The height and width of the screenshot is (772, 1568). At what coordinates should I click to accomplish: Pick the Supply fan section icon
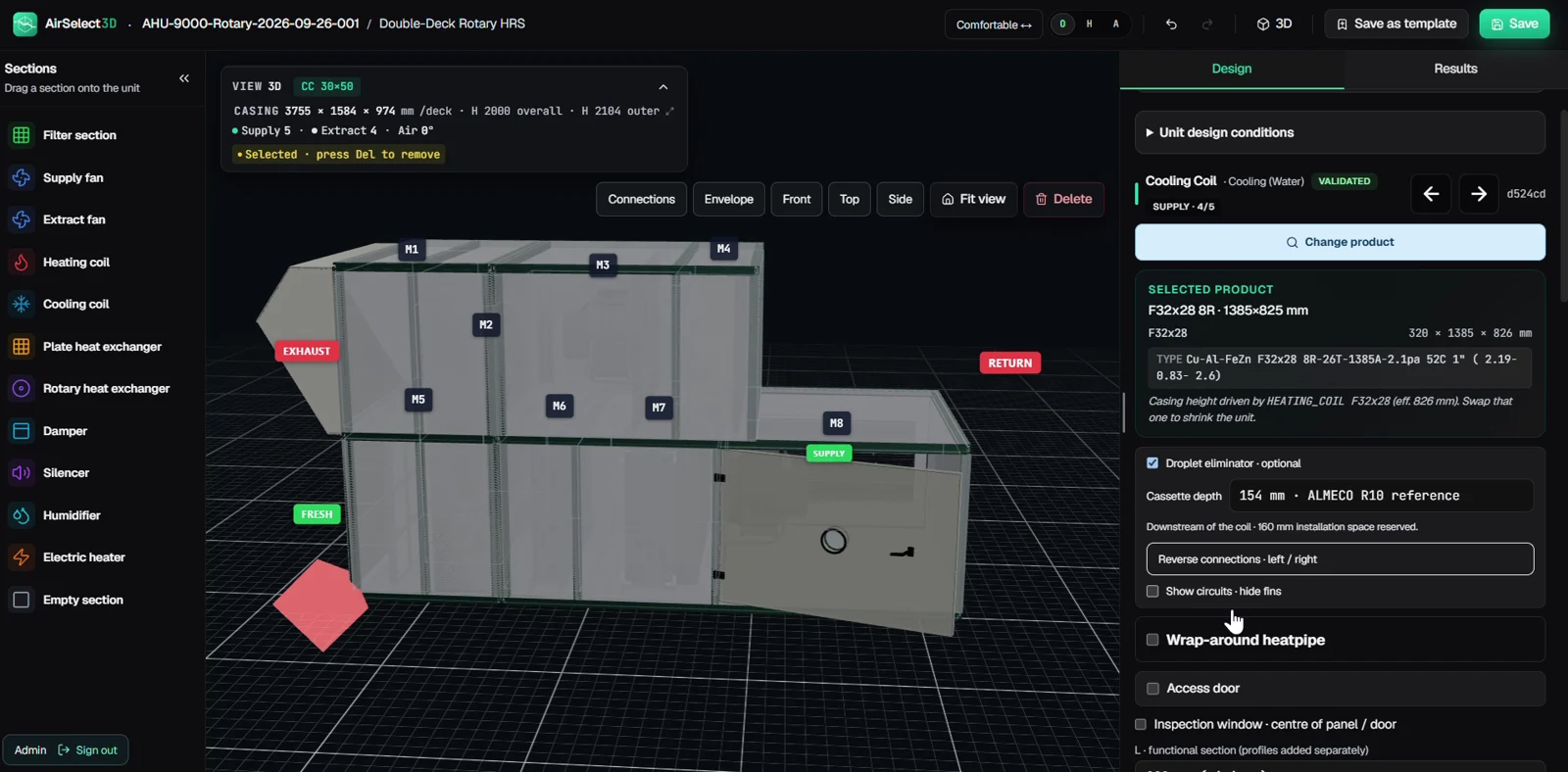coord(22,177)
